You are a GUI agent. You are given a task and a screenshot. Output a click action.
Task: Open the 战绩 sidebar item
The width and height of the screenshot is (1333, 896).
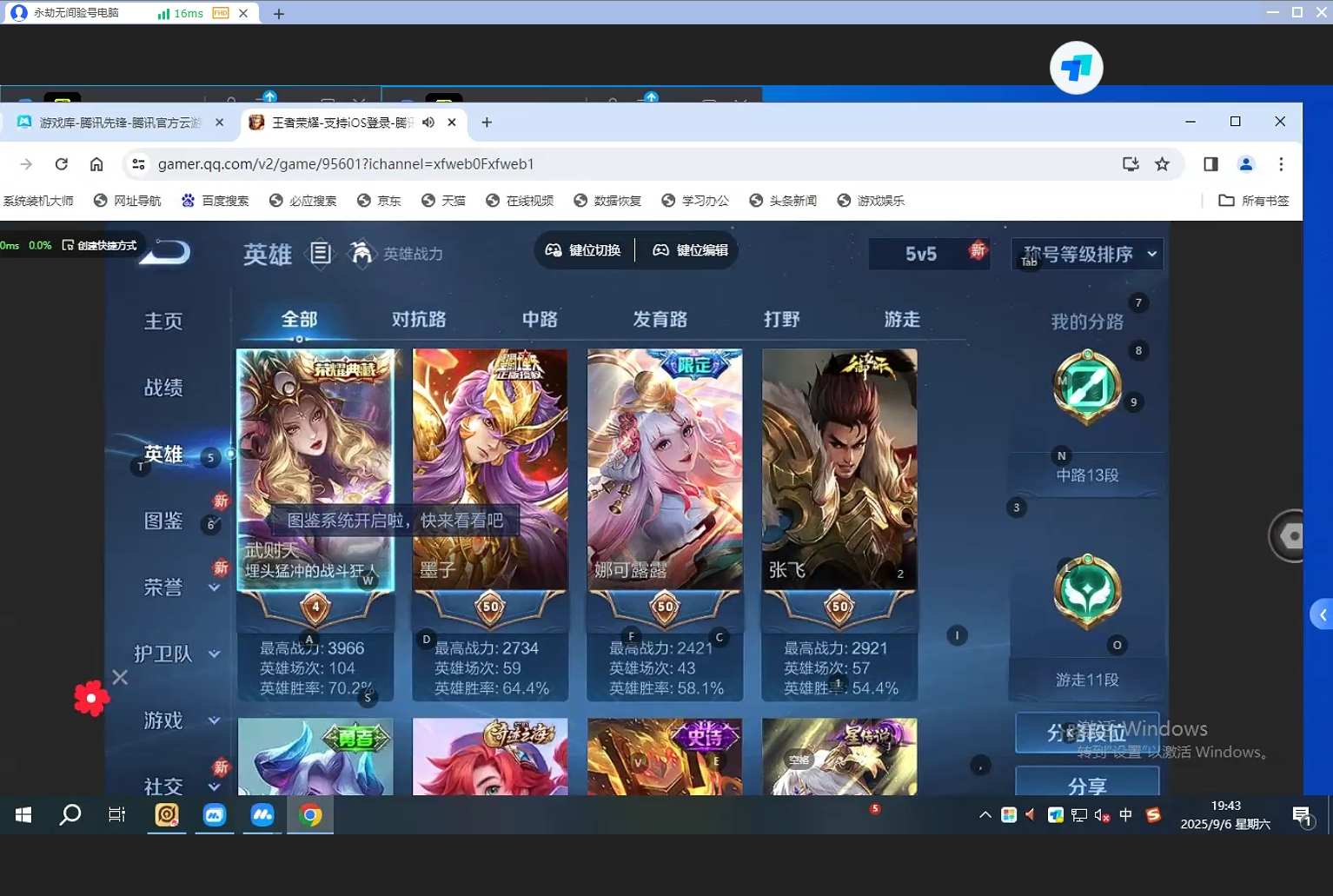pos(163,388)
